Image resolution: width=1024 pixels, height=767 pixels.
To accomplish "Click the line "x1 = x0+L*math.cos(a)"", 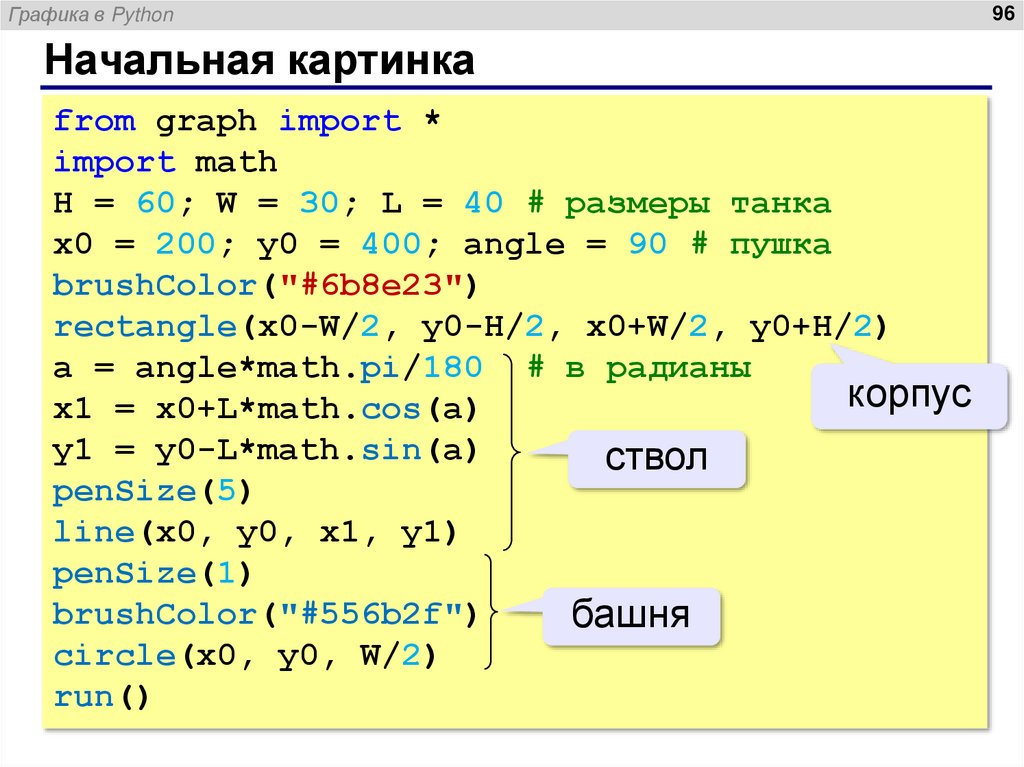I will click(x=265, y=410).
